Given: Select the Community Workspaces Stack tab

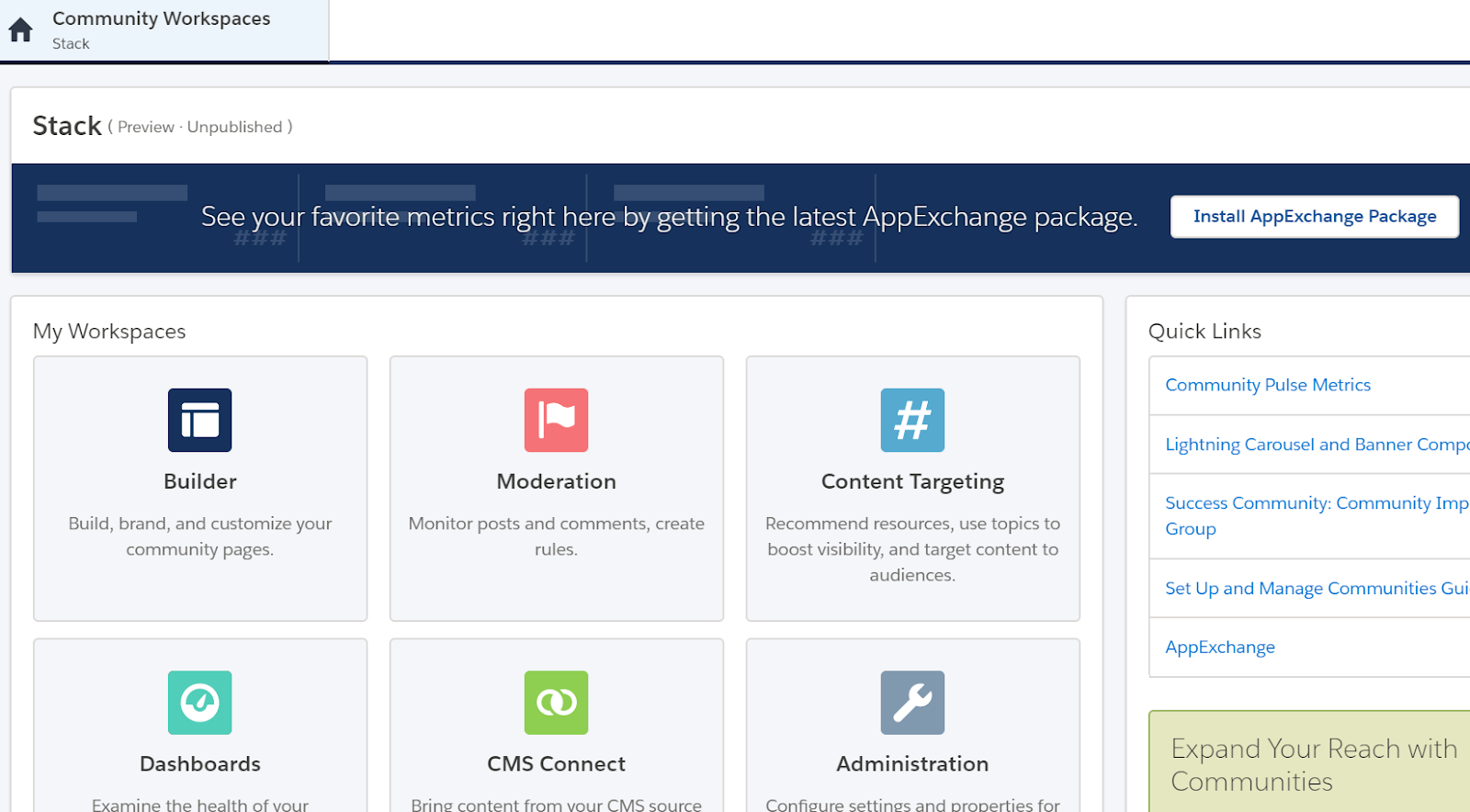Looking at the screenshot, I should pos(164,30).
